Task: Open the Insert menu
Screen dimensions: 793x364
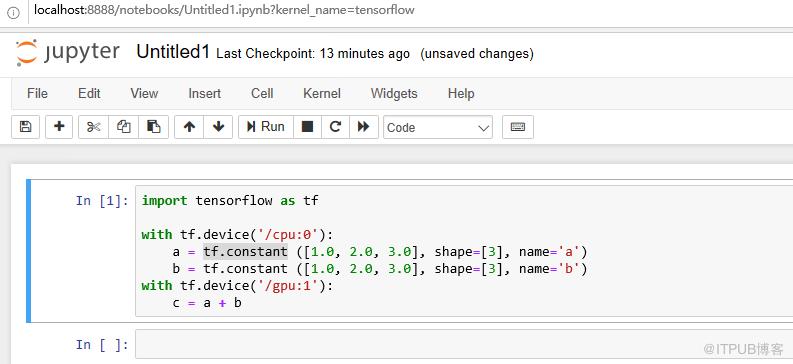Action: 204,94
